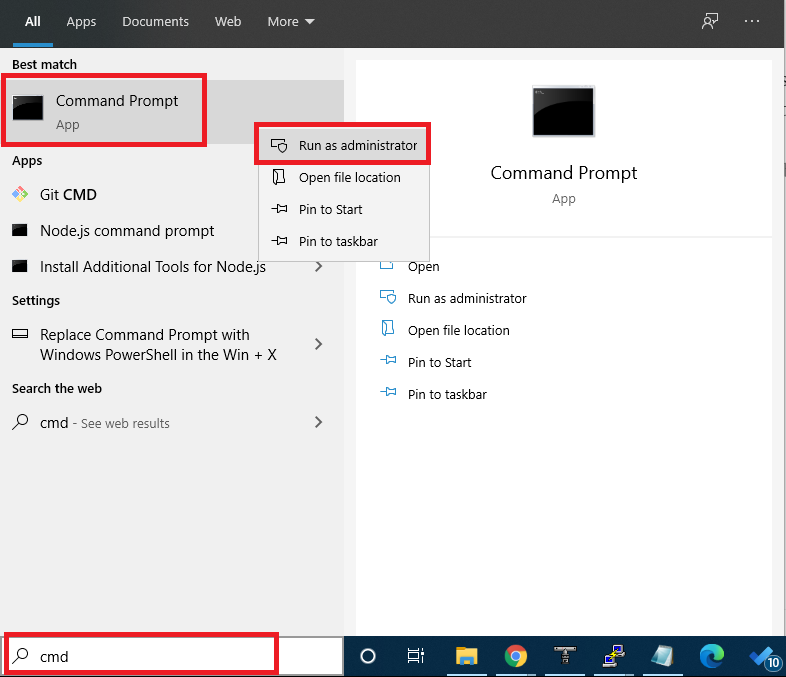Image resolution: width=786 pixels, height=677 pixels.
Task: Open File Explorer from the taskbar
Action: (466, 655)
